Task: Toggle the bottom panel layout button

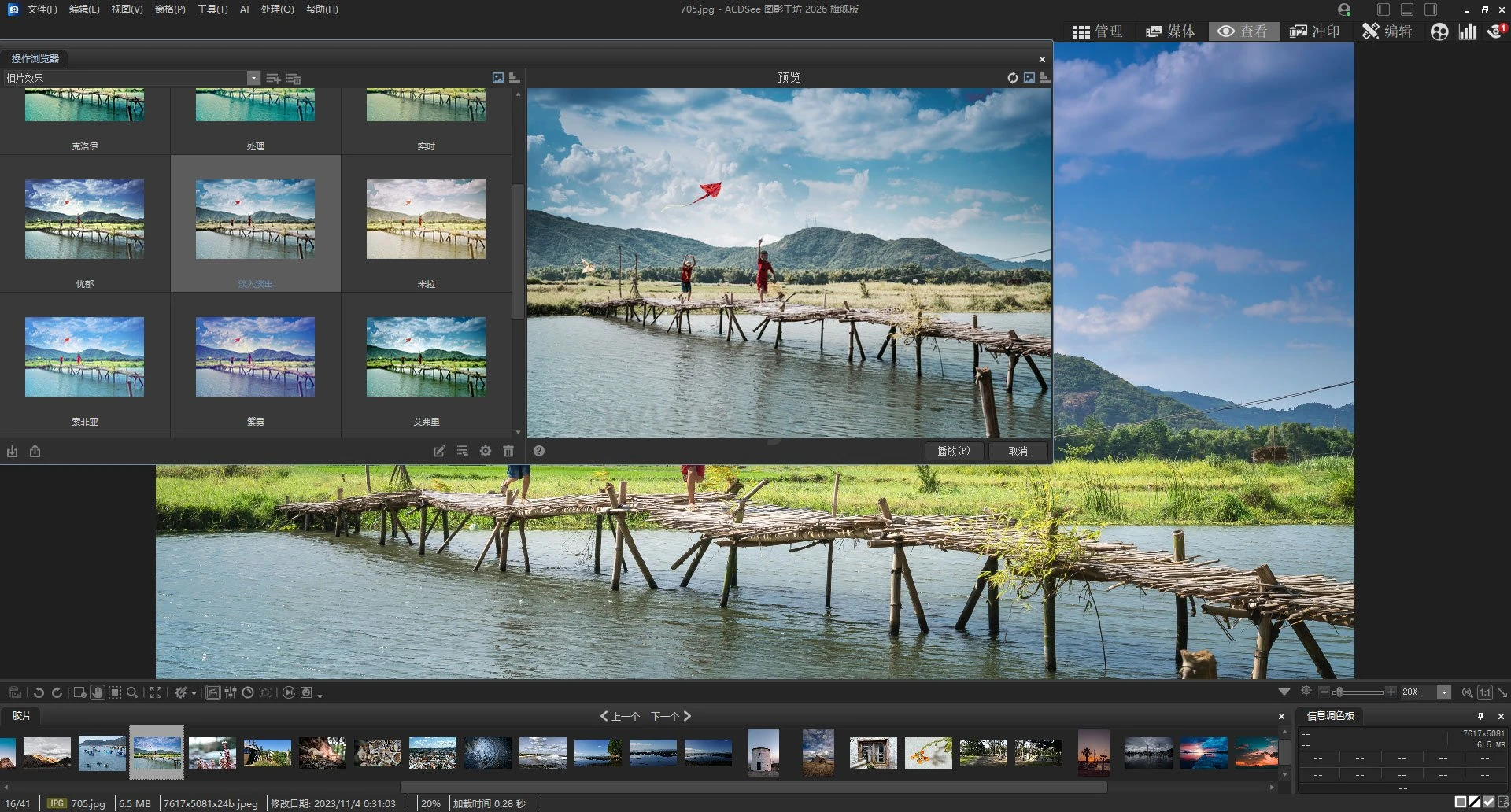Action: pyautogui.click(x=1407, y=9)
